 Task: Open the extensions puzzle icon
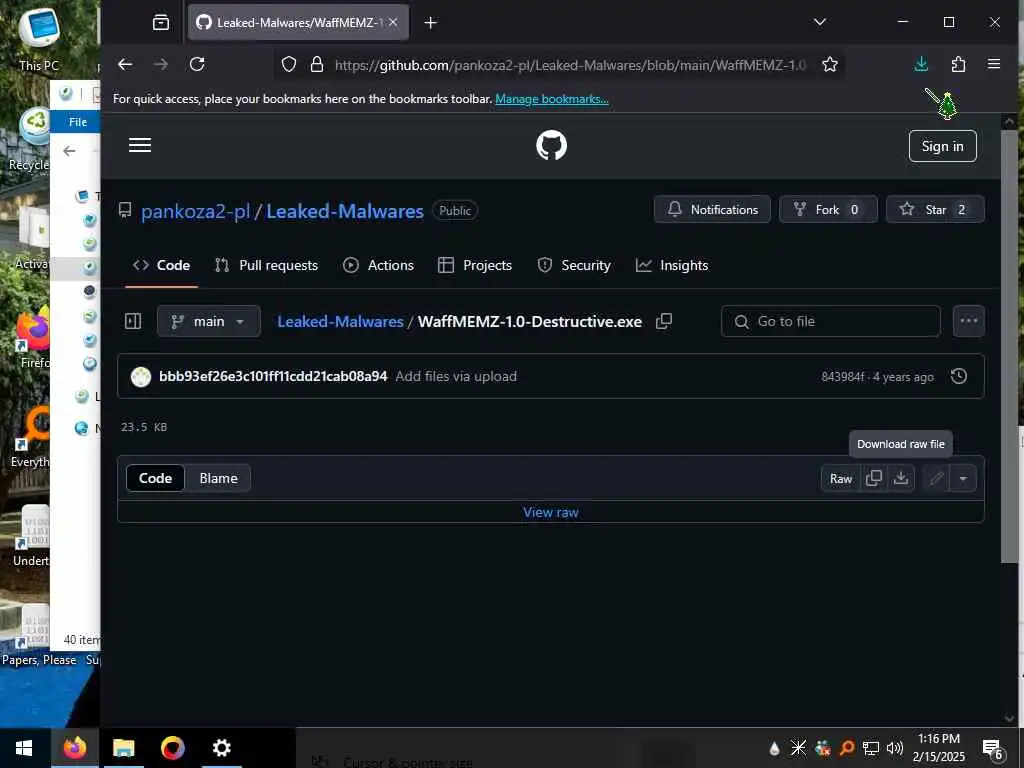(x=958, y=64)
